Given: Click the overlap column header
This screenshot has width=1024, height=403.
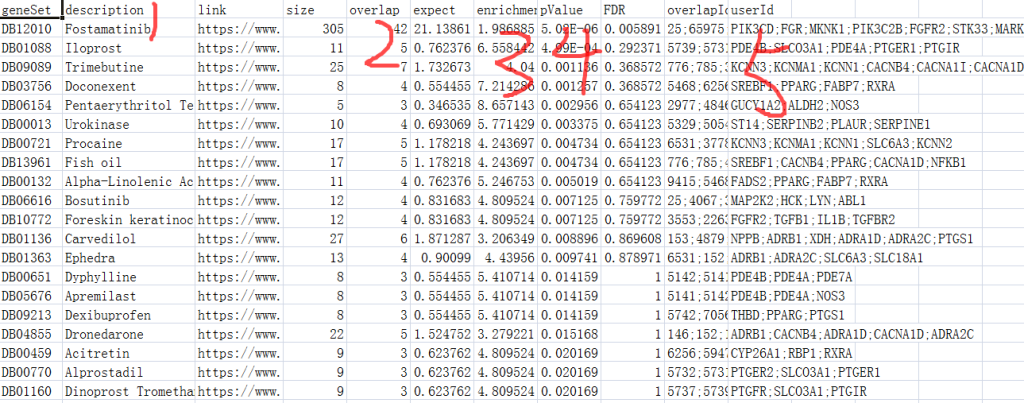Looking at the screenshot, I should pos(378,10).
